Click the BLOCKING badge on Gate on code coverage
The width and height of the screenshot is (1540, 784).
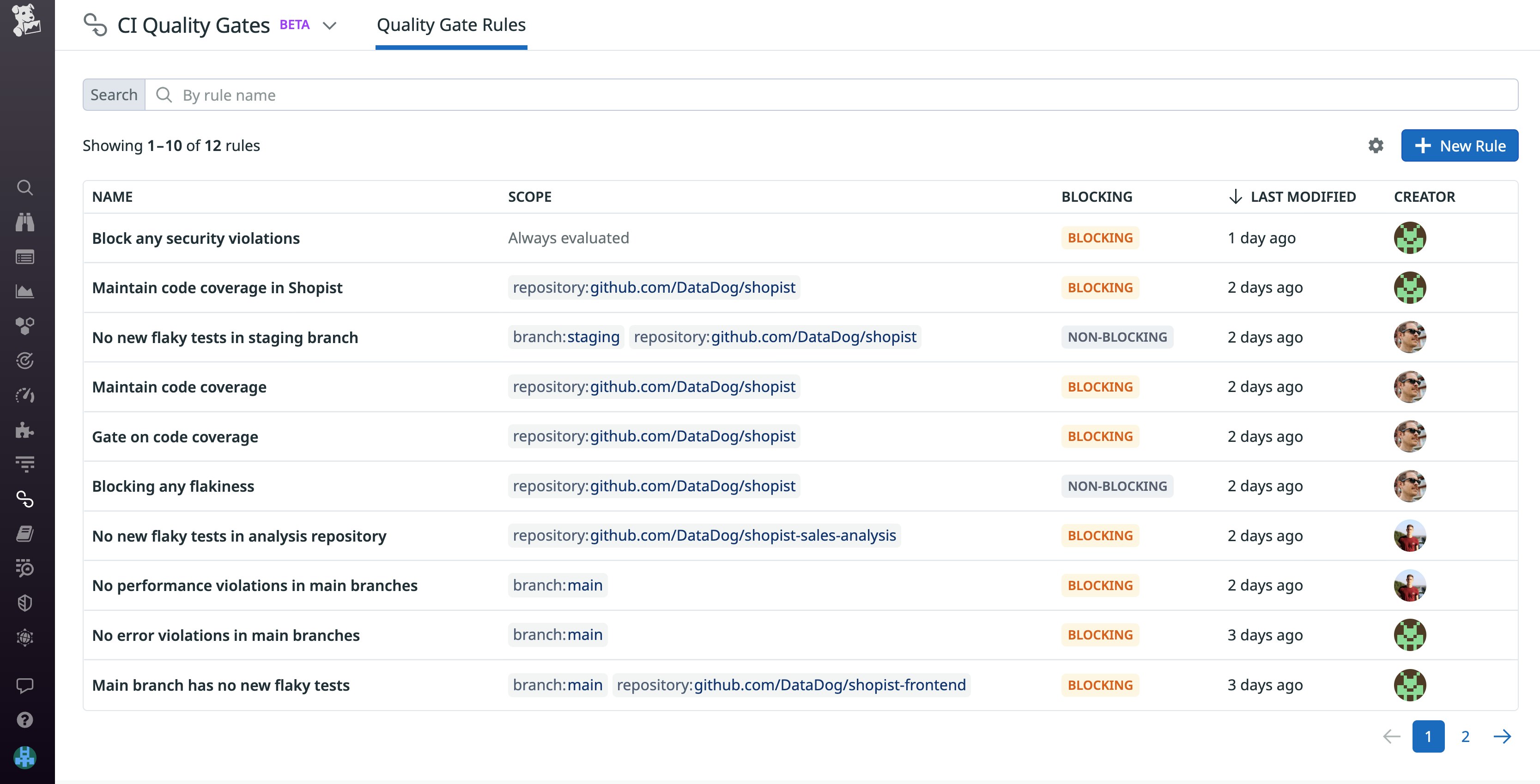click(x=1099, y=436)
